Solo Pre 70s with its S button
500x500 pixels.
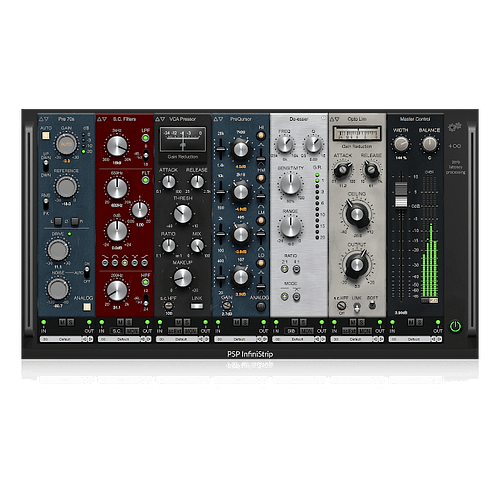pyautogui.click(x=70, y=322)
